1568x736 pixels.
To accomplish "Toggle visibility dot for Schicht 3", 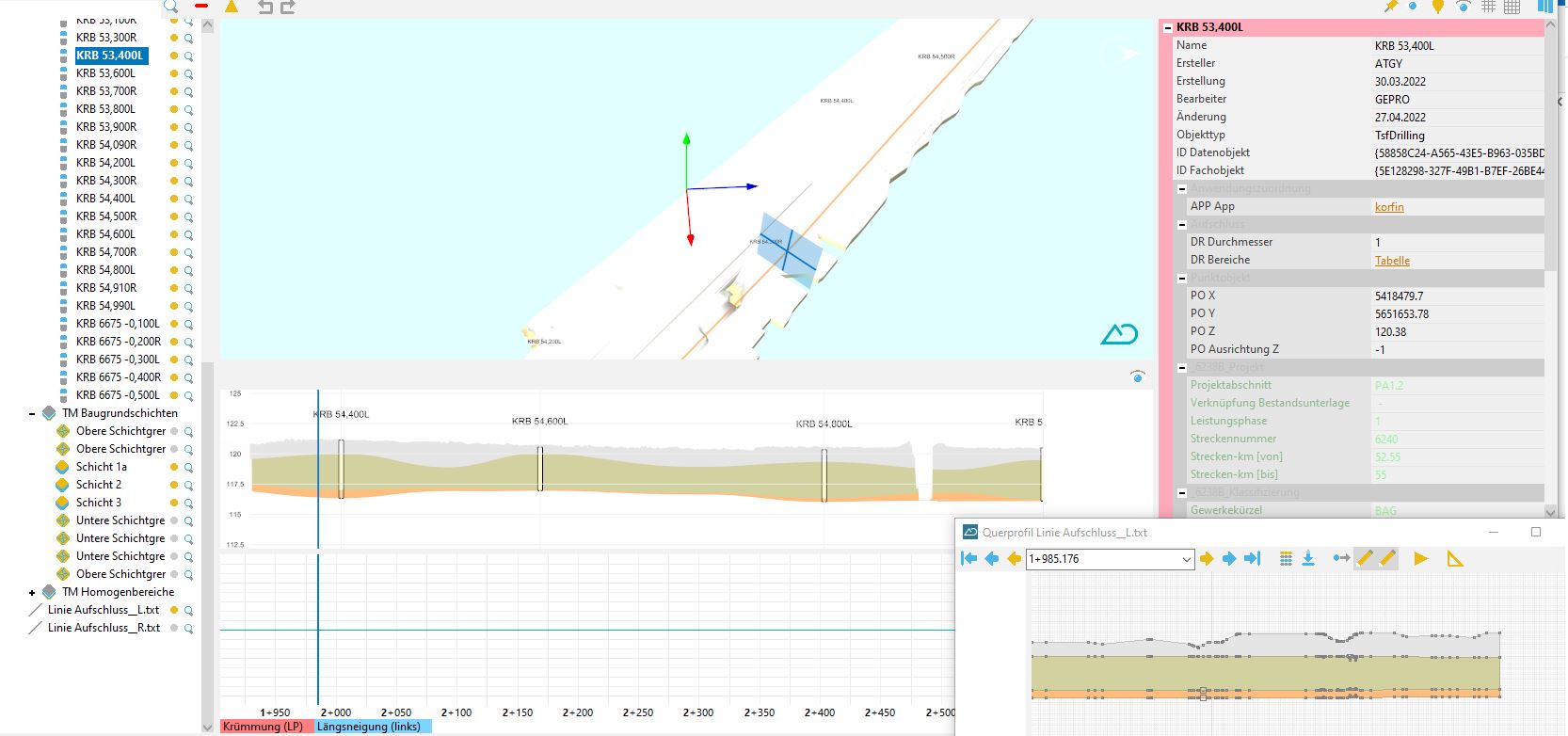I will (x=174, y=503).
